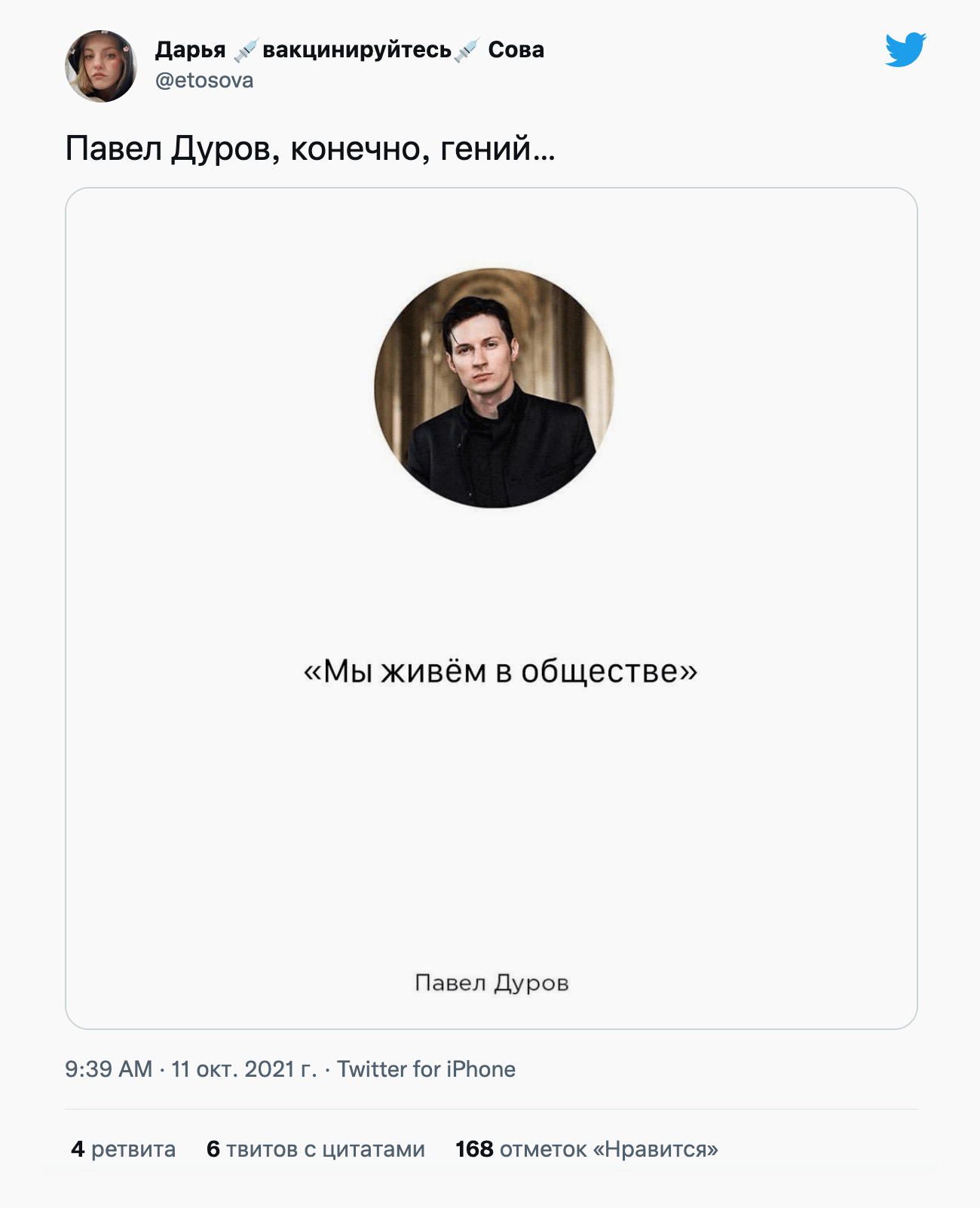This screenshot has width=980, height=1208.
Task: Click the syringe emoji before "Сова"
Action: 467,50
